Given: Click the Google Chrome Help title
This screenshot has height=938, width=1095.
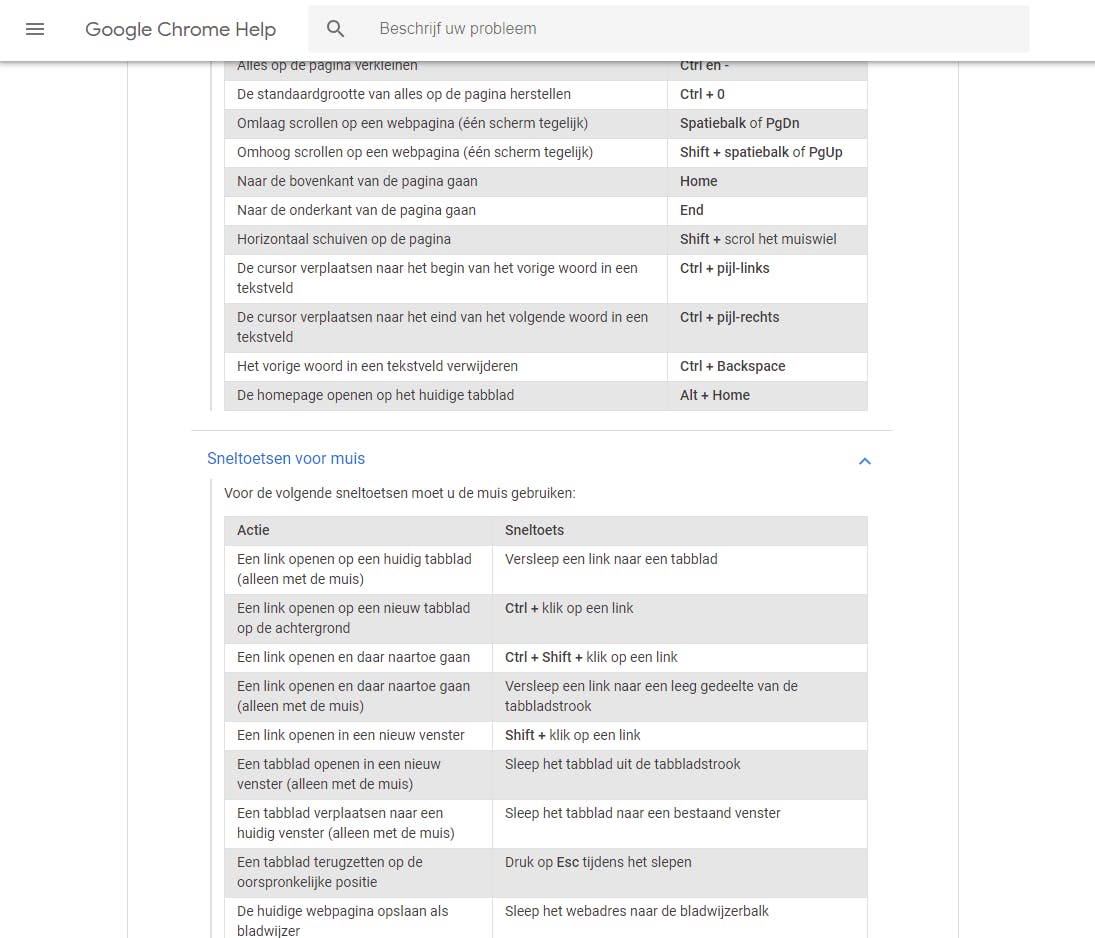Looking at the screenshot, I should (x=180, y=29).
